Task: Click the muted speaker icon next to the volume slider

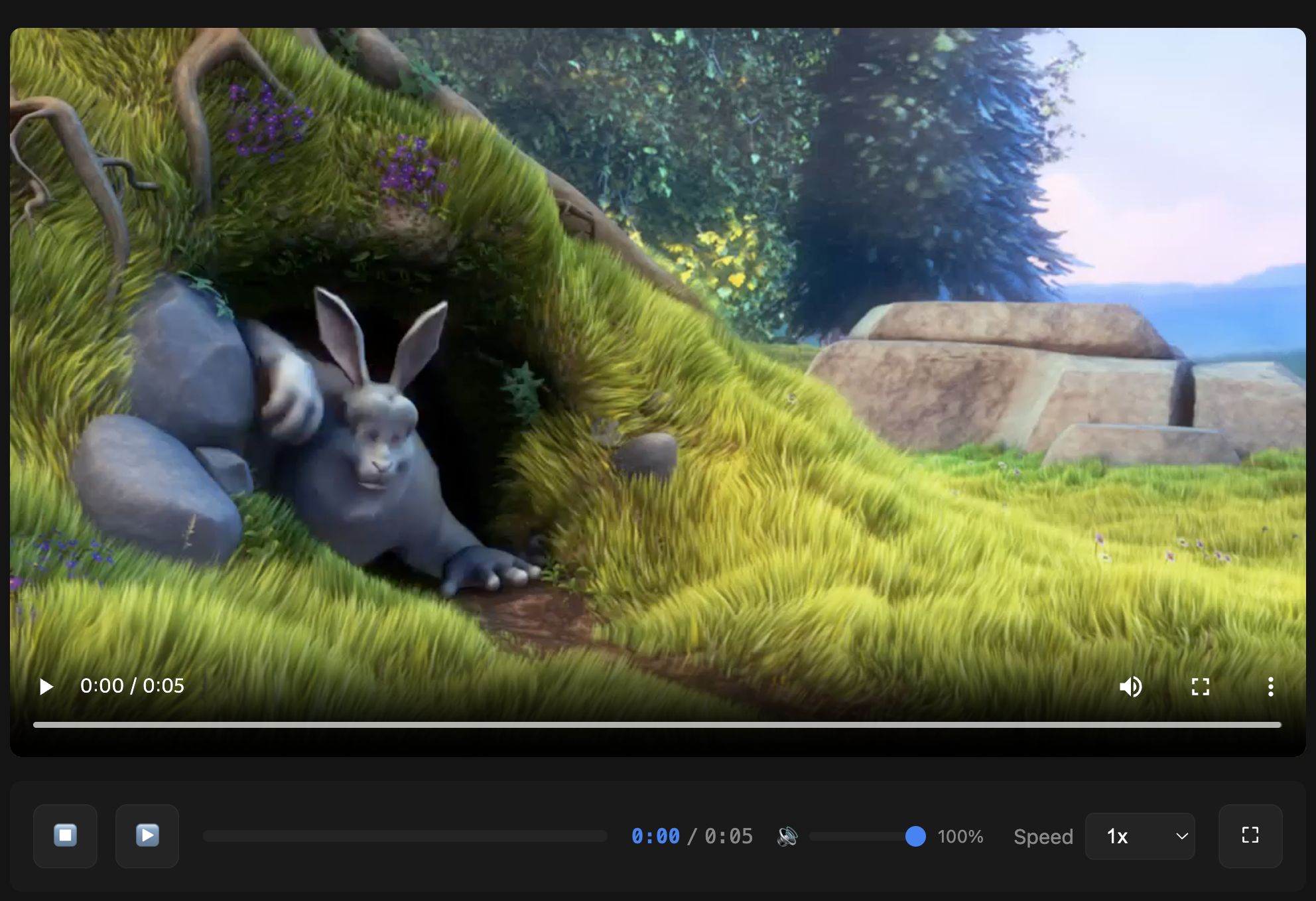Action: tap(788, 837)
